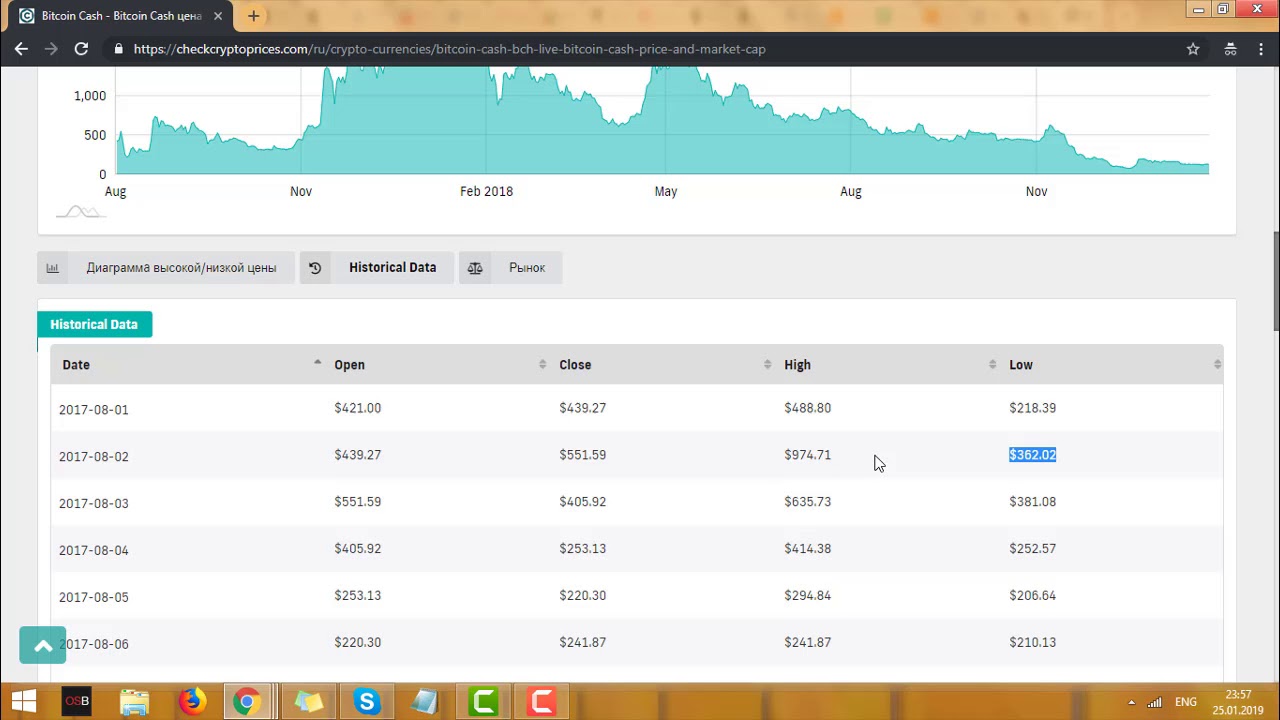Click the address bar URL
This screenshot has height=720, width=1280.
pyautogui.click(x=450, y=48)
